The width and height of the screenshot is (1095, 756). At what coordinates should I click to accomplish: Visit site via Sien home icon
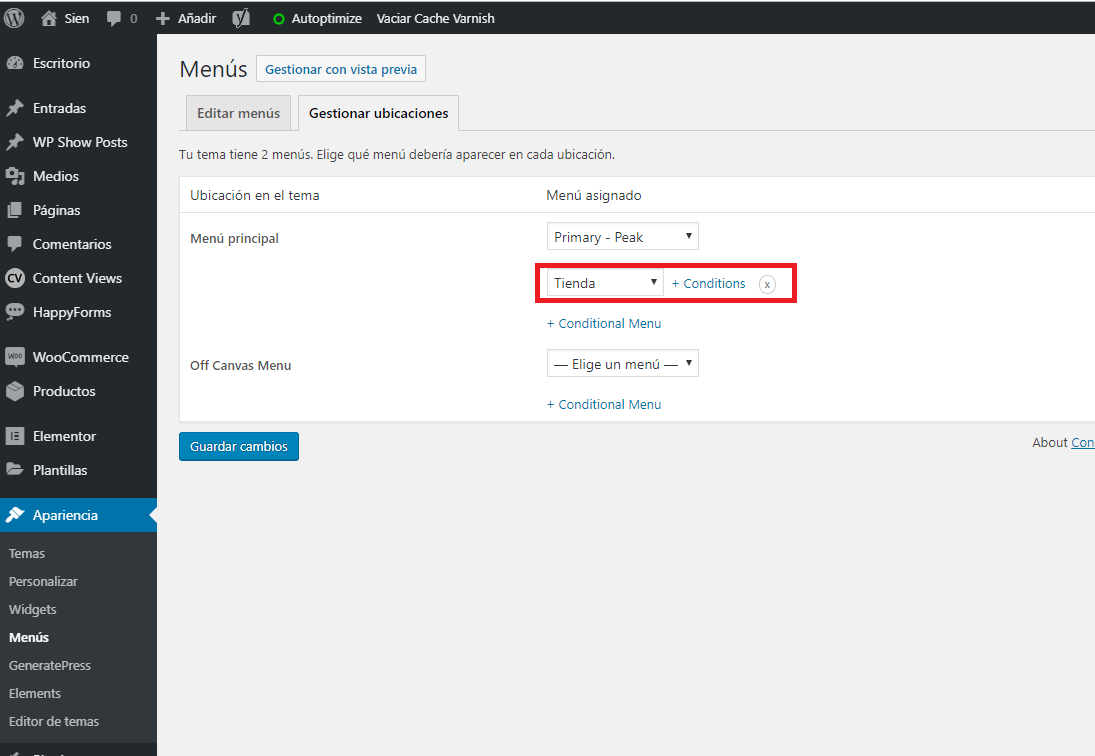coord(49,18)
